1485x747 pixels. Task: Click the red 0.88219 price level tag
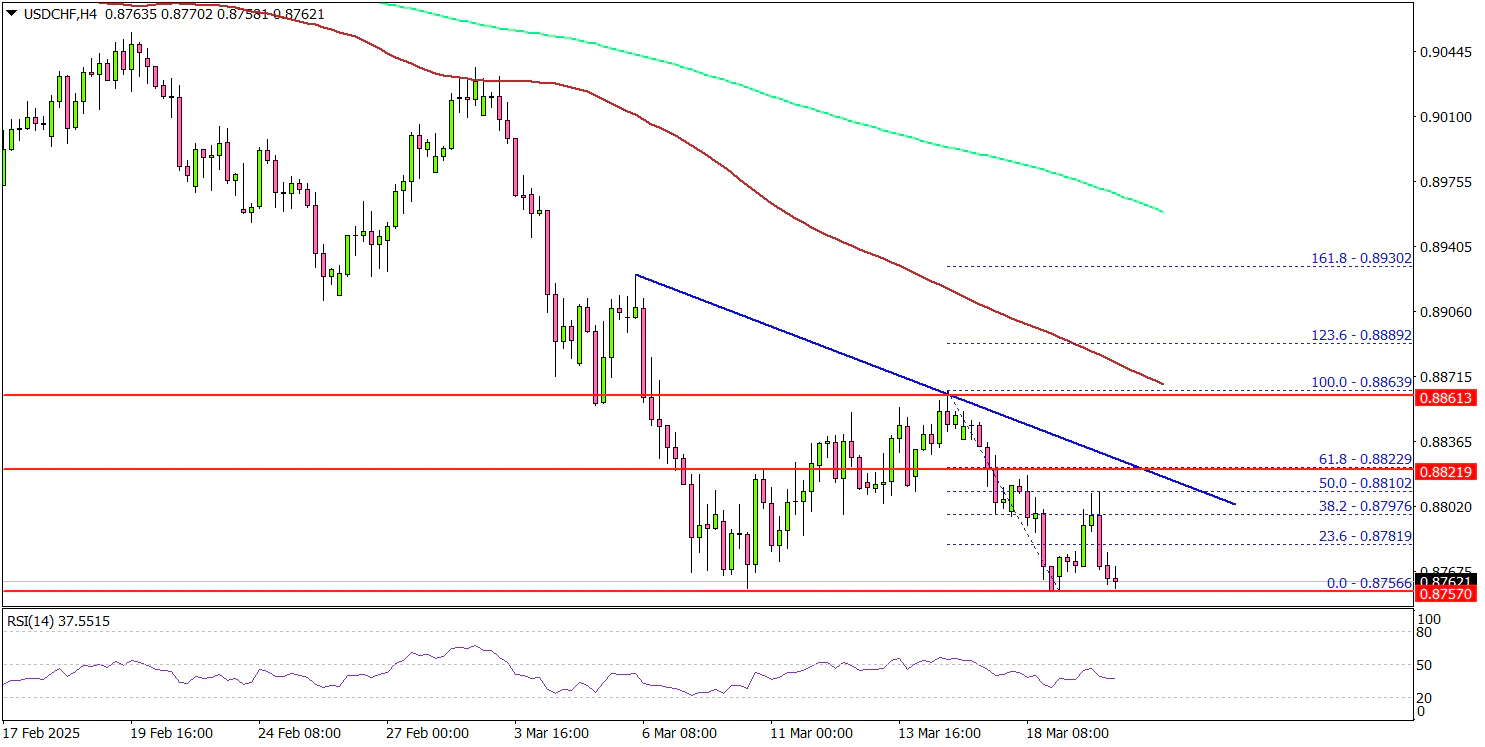point(1445,471)
